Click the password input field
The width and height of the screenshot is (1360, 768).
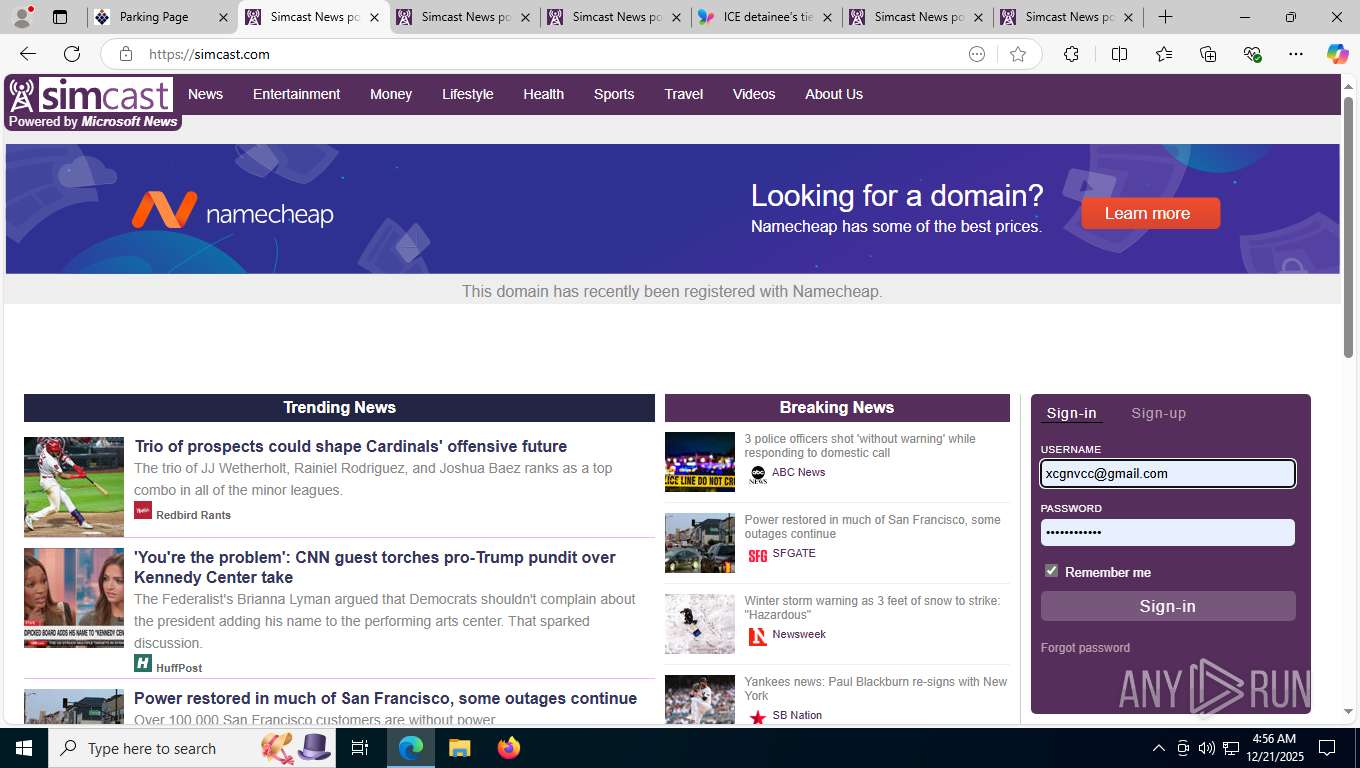[1167, 532]
